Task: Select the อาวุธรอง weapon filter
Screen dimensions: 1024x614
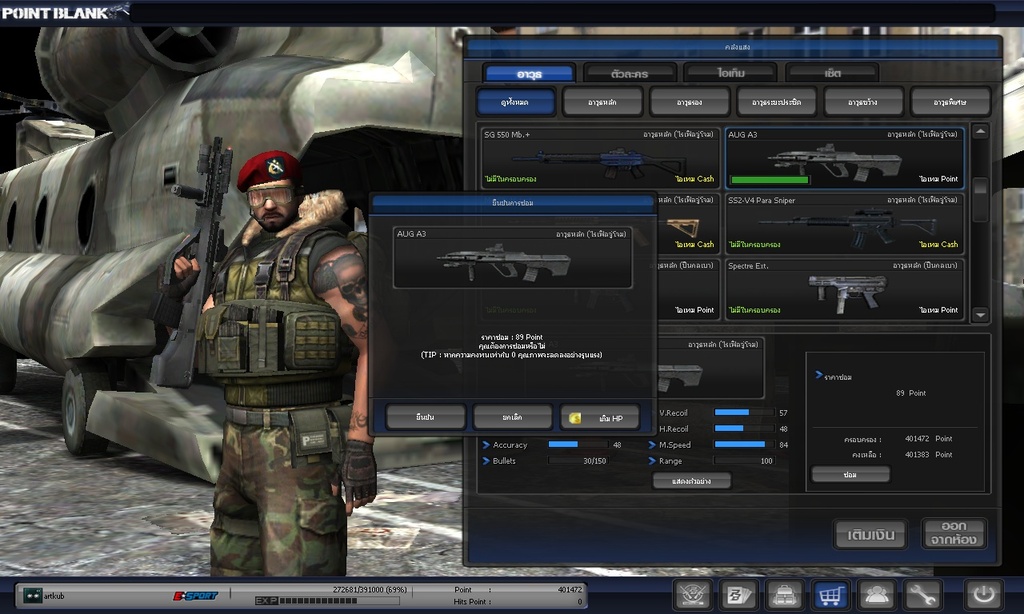Action: pos(689,102)
